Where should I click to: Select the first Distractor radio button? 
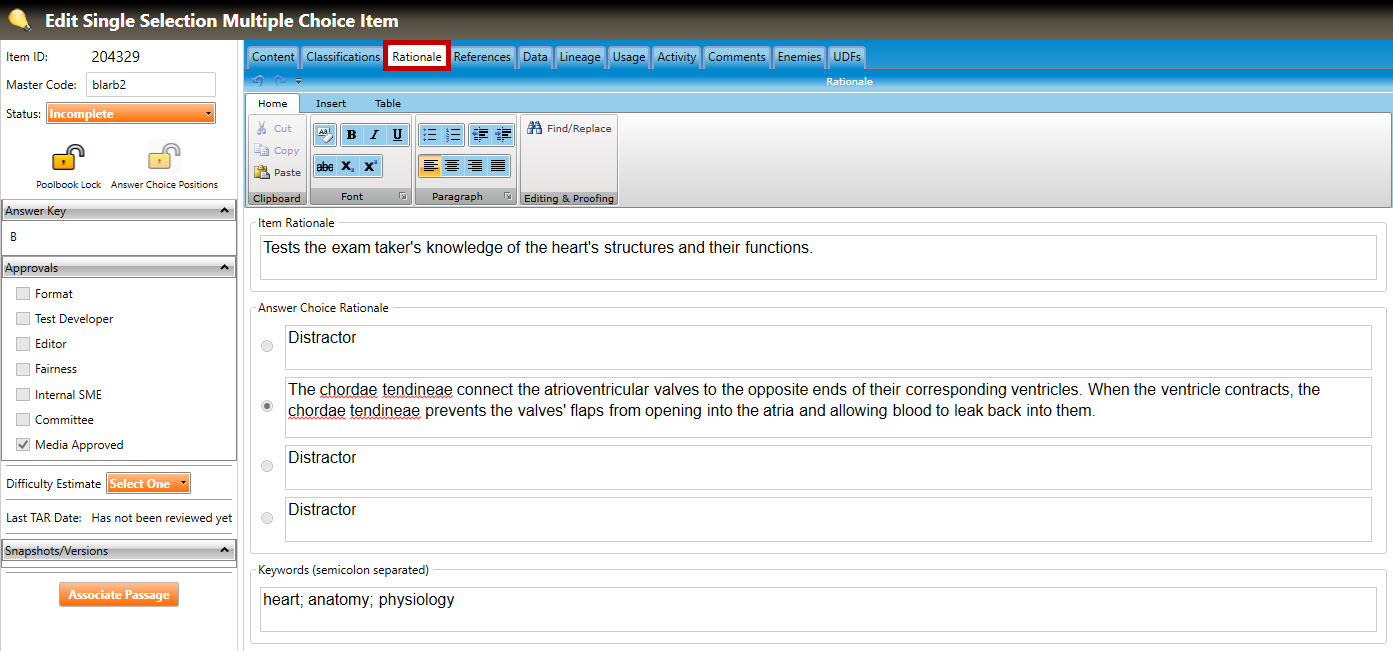(x=267, y=346)
